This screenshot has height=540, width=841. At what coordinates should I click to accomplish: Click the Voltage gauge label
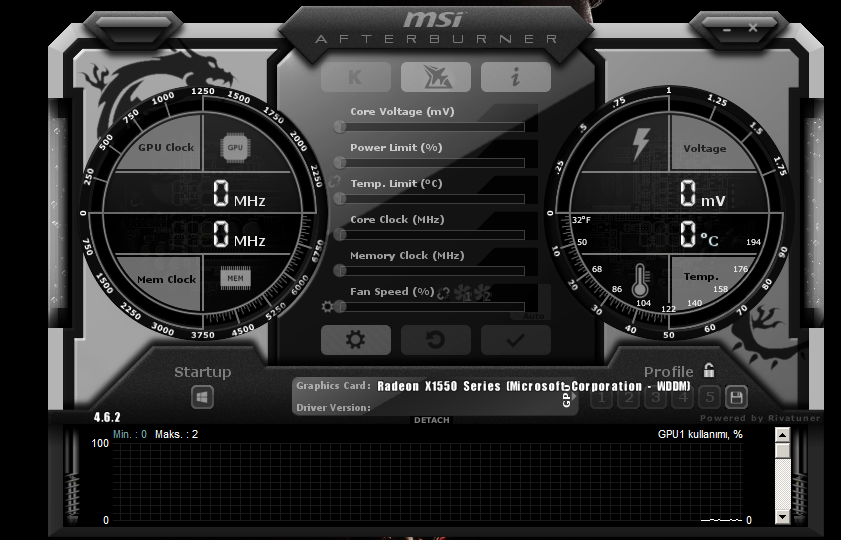[704, 149]
